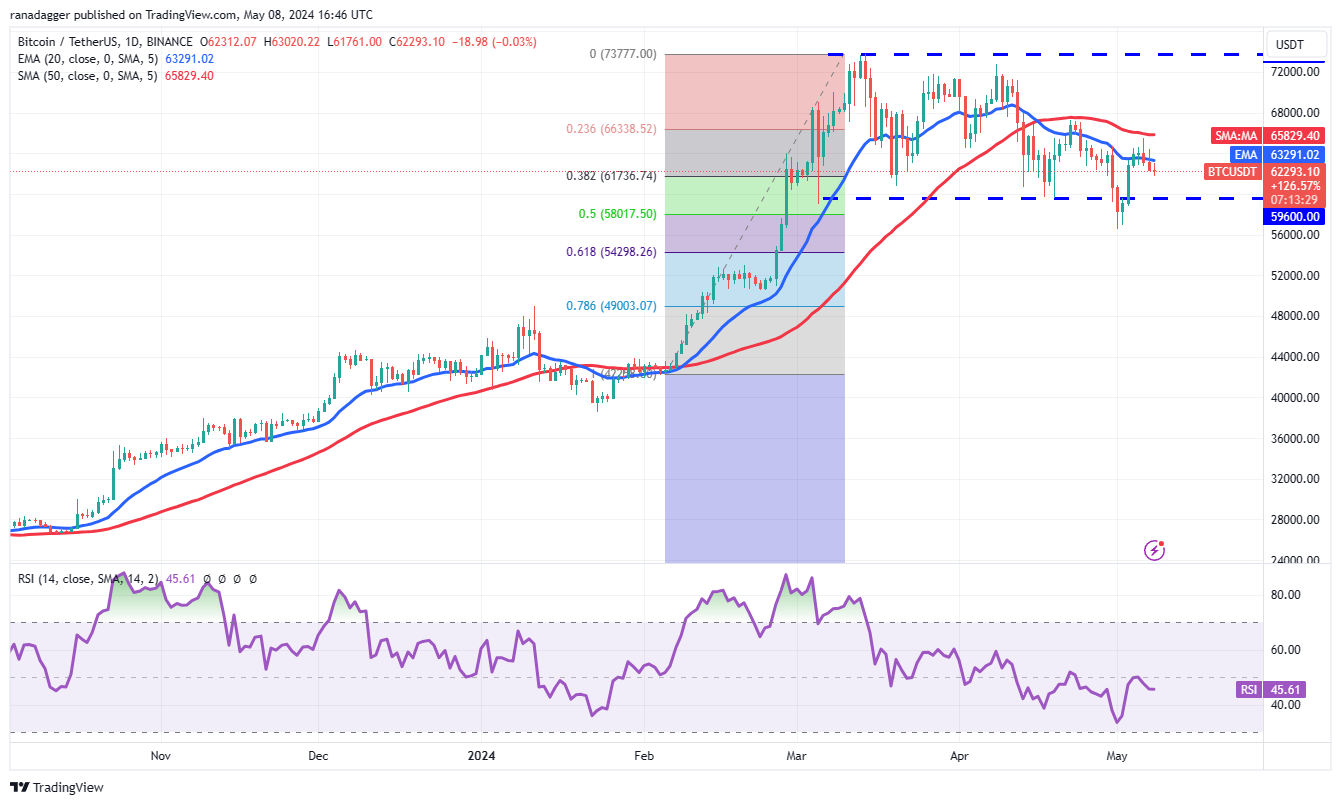This screenshot has height=805, width=1341.
Task: Click the purple RSI 45.61 axis tag
Action: 1247,689
